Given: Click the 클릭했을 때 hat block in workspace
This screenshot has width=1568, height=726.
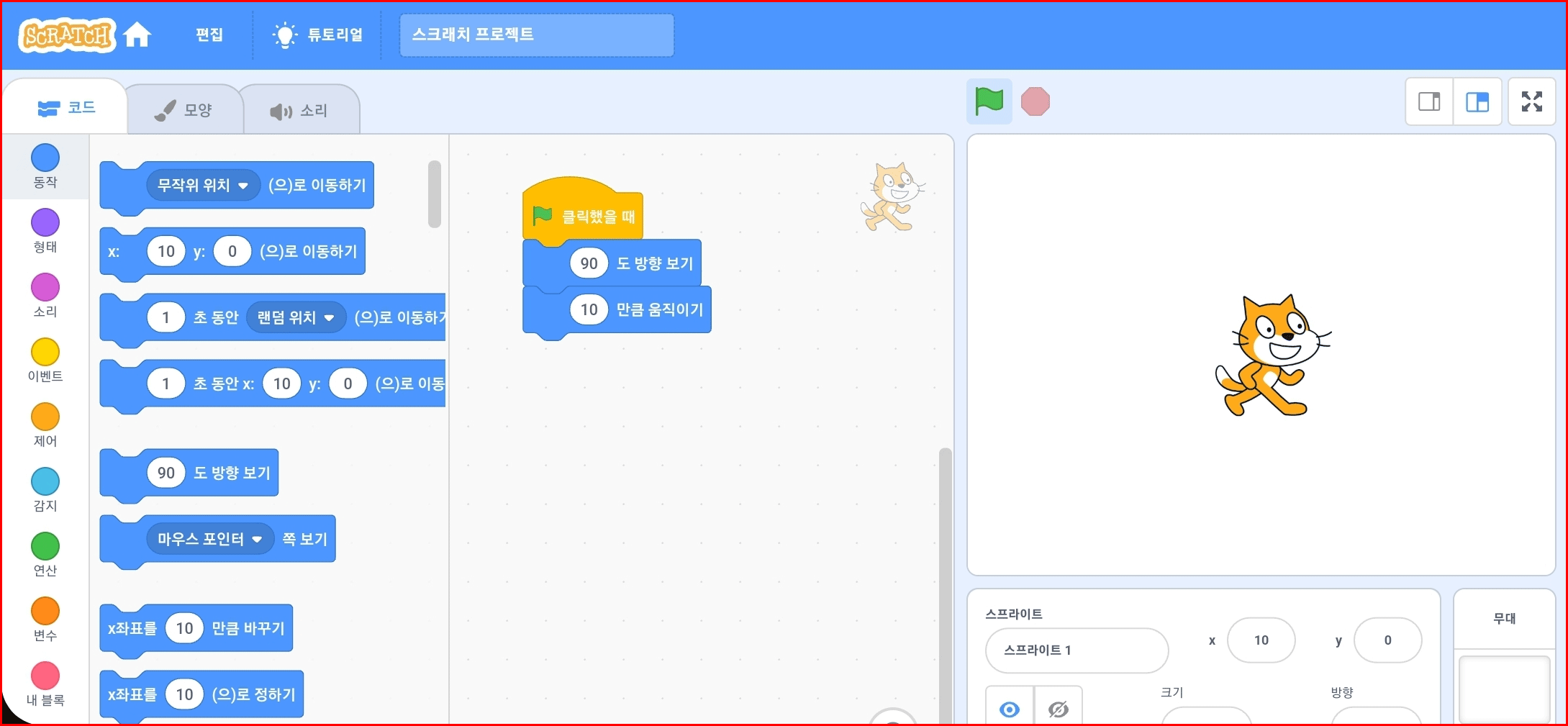Looking at the screenshot, I should (x=583, y=210).
